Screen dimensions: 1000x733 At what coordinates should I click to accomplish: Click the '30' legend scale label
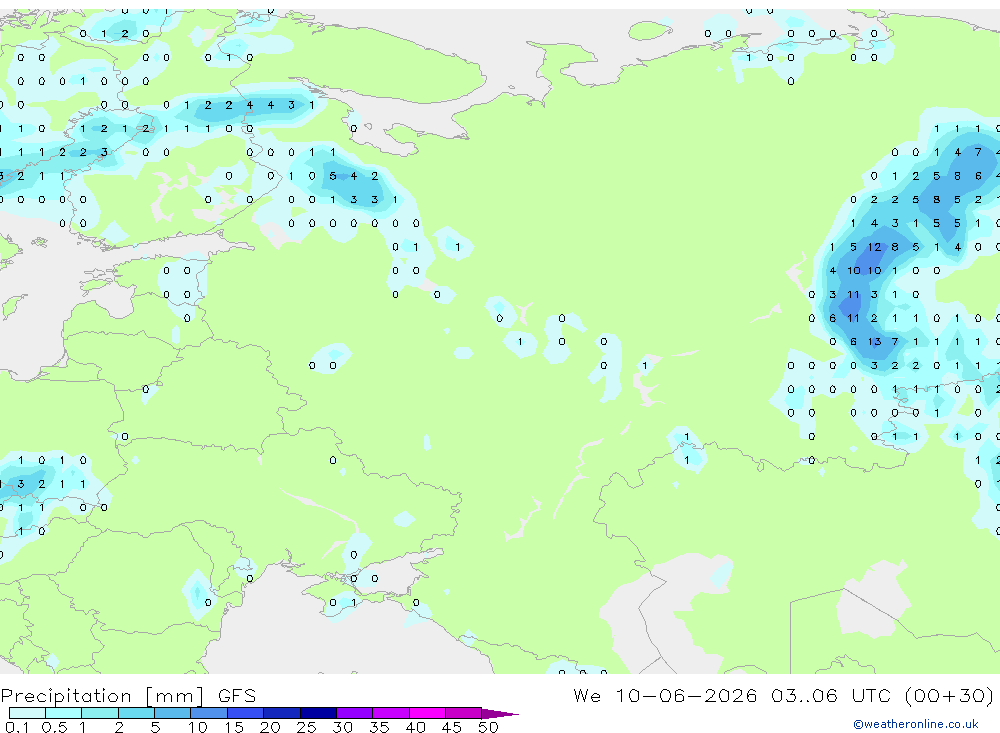click(342, 727)
